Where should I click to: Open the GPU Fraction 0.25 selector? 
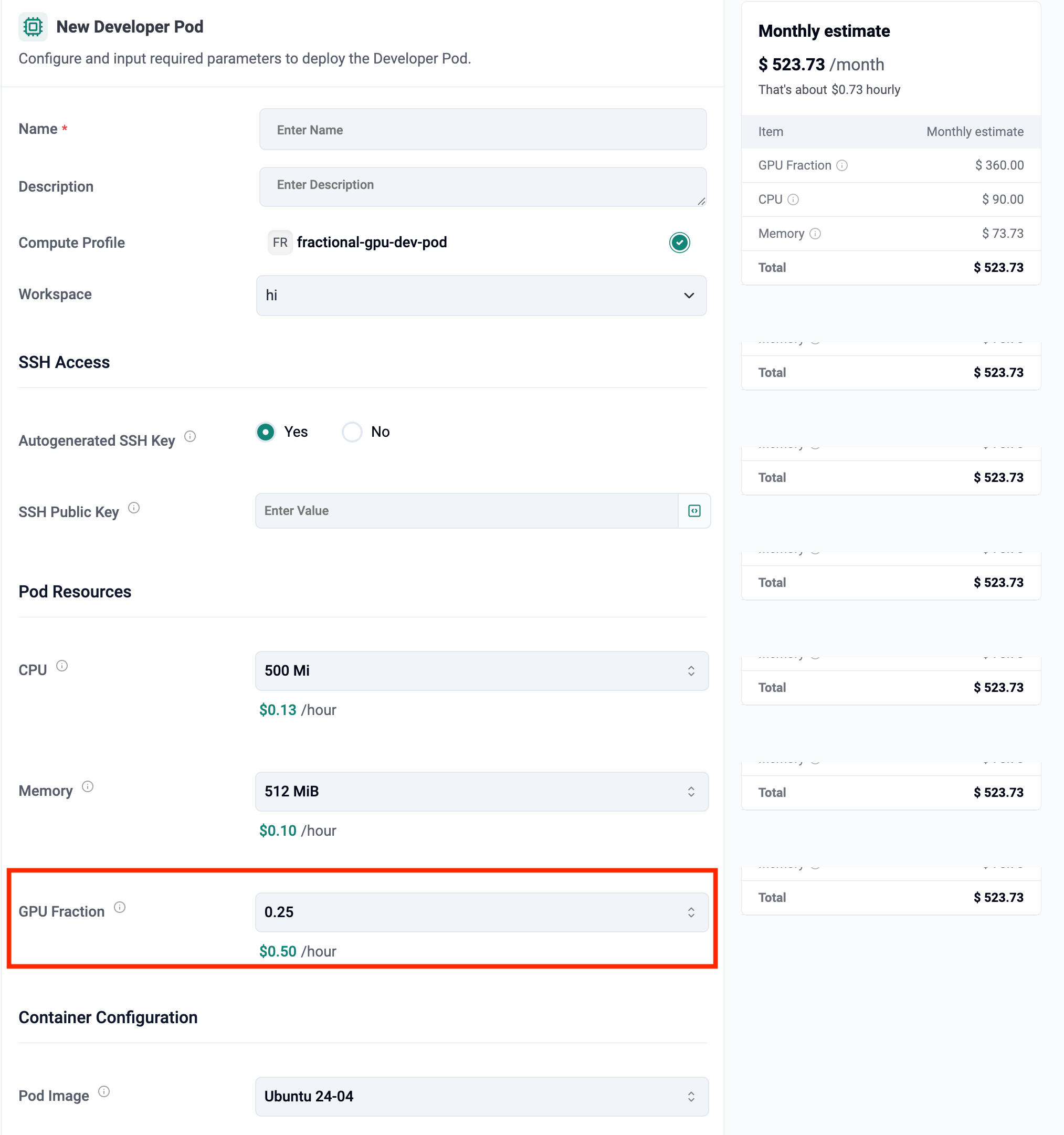point(481,912)
